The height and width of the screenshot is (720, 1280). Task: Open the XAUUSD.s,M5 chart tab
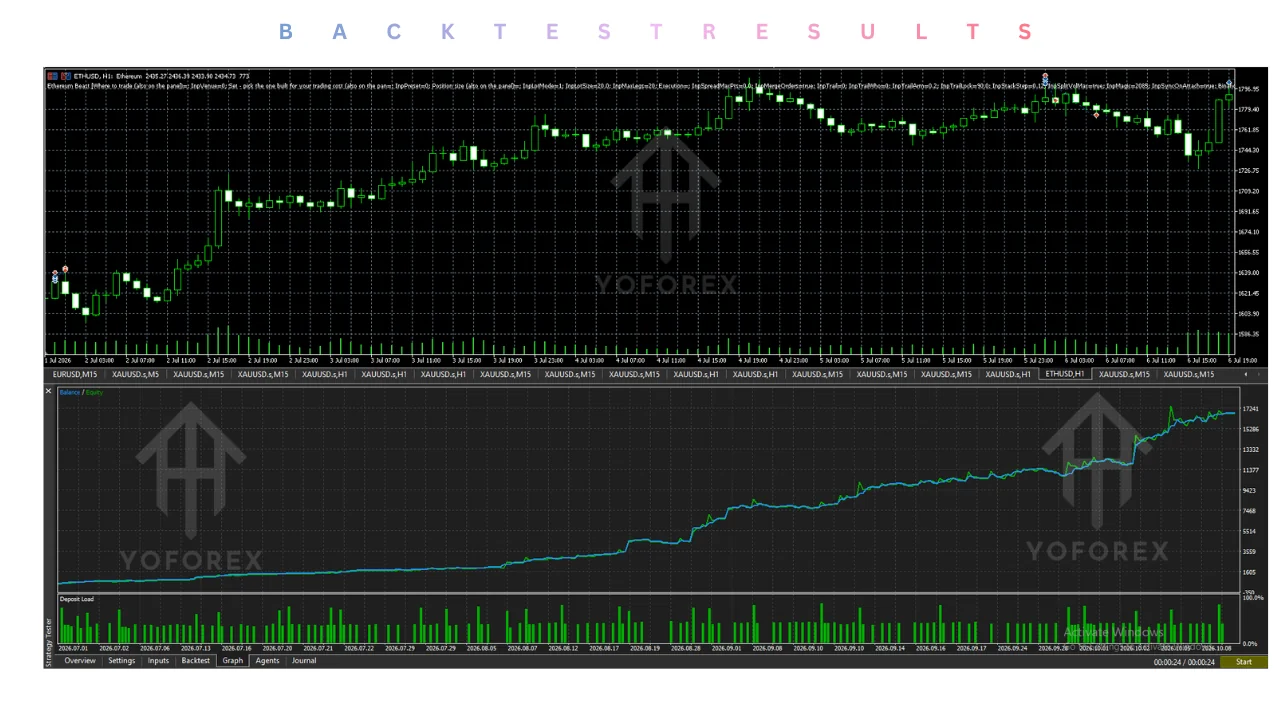point(135,374)
